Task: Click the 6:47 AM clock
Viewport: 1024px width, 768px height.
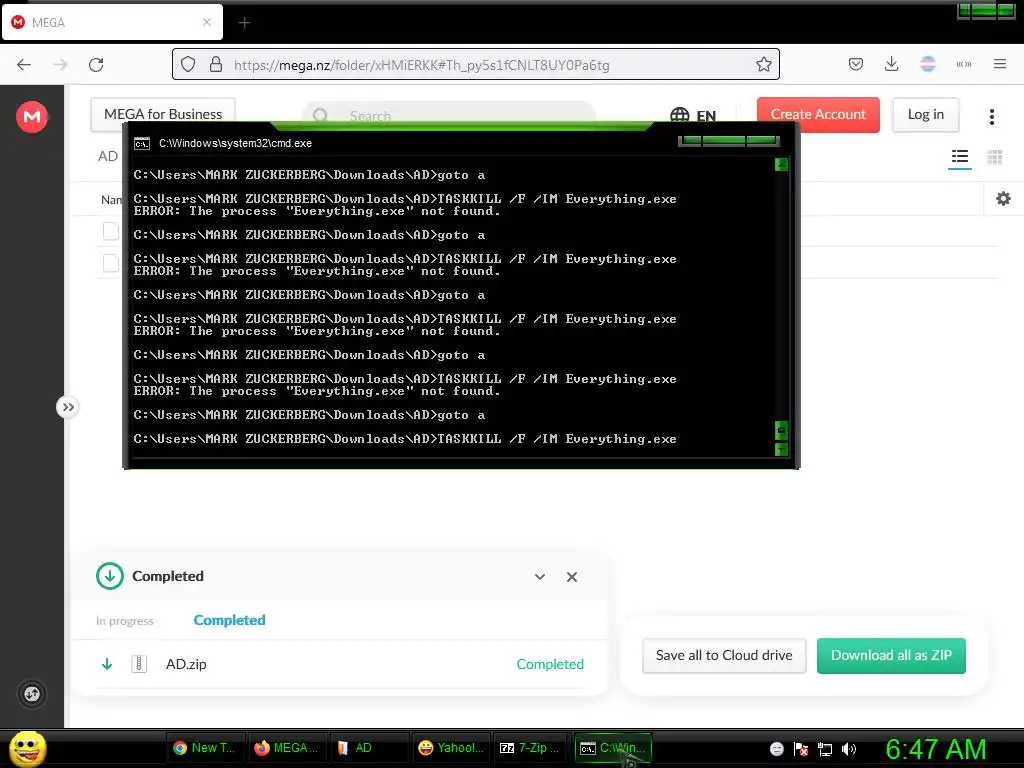Action: coord(935,749)
